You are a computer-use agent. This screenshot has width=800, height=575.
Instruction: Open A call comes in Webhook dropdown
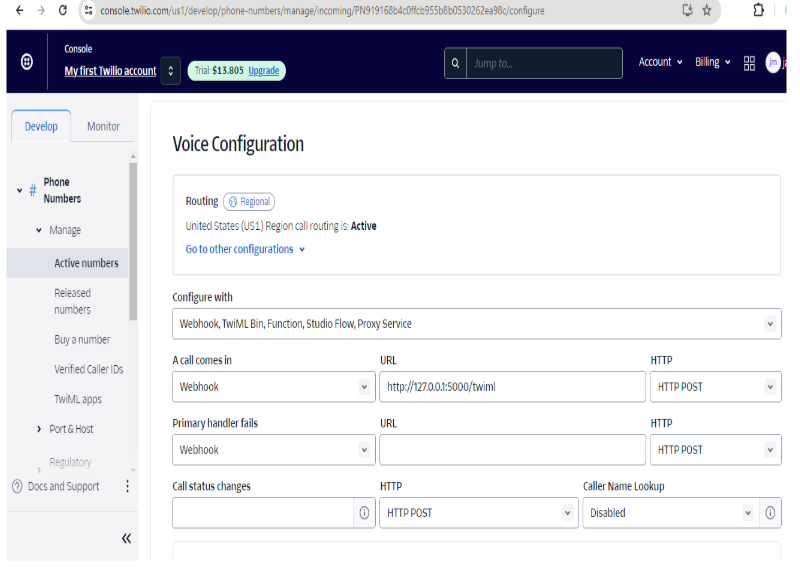click(273, 387)
